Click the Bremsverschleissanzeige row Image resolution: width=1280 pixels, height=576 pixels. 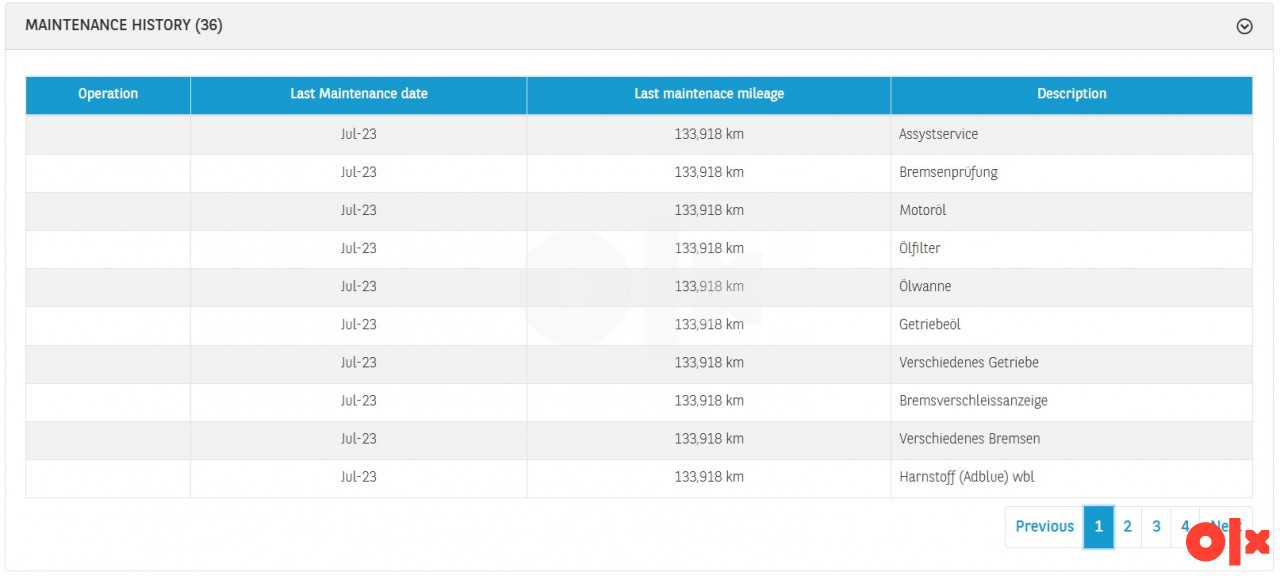click(x=973, y=400)
